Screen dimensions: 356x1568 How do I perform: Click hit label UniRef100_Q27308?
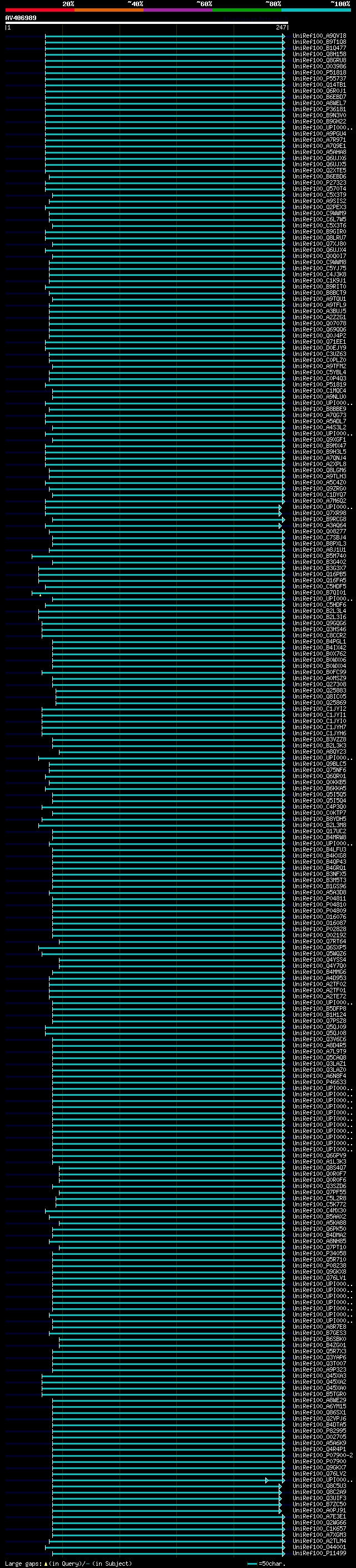[x=319, y=684]
